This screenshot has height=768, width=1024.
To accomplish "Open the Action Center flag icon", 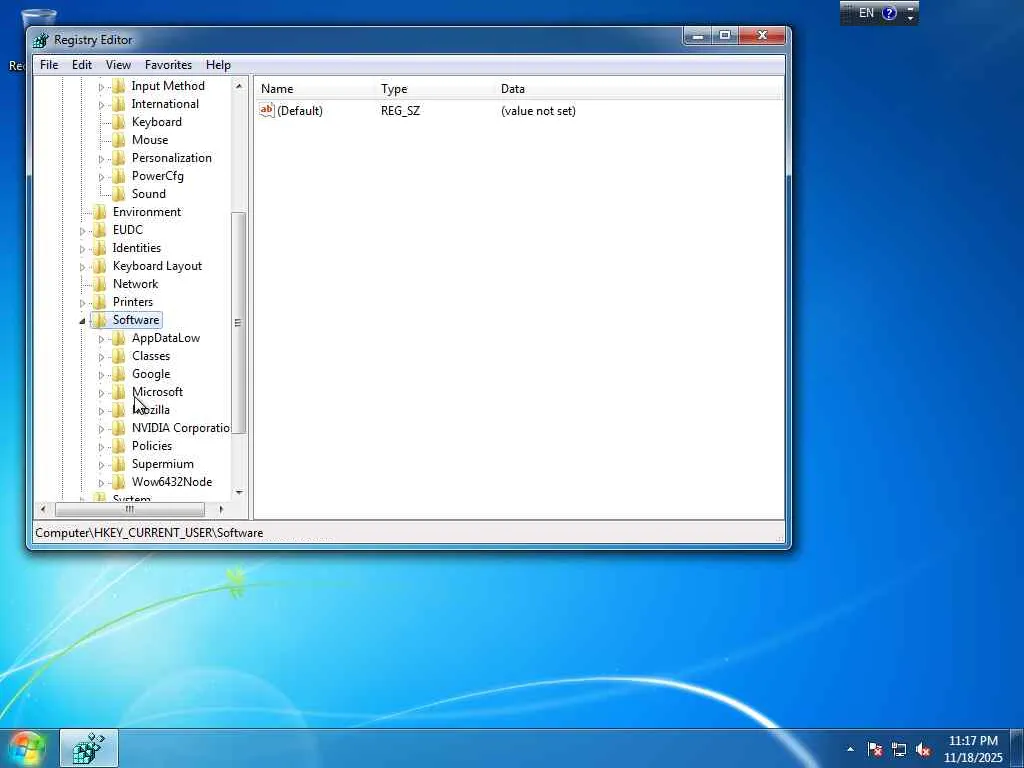I will point(874,750).
